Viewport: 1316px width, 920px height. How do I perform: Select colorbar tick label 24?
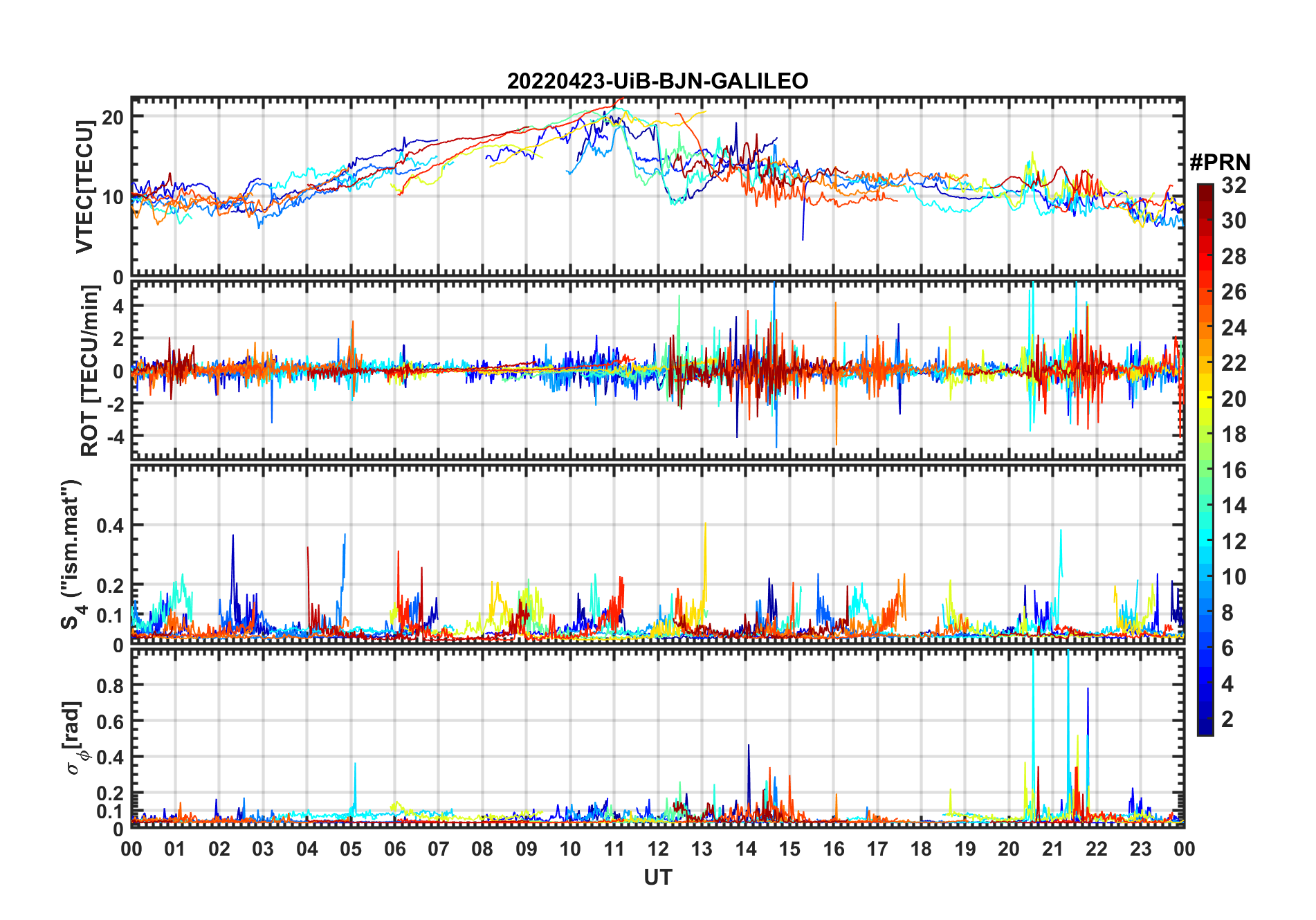click(x=1234, y=328)
